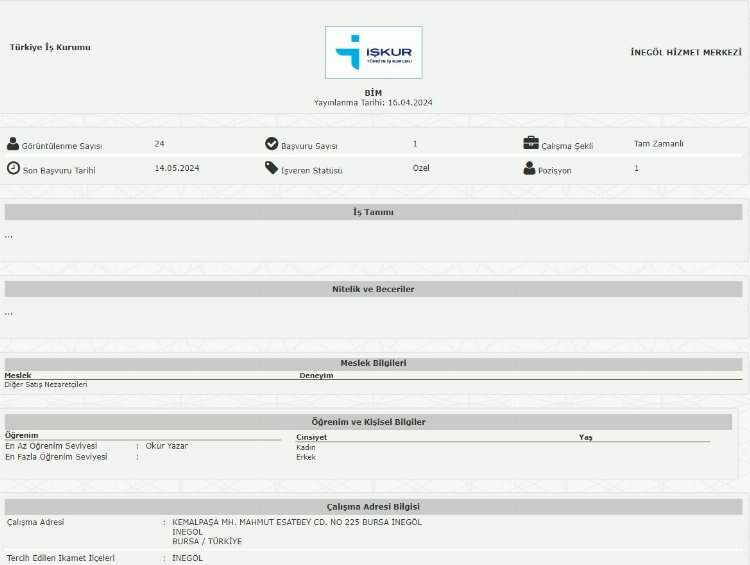Viewport: 750px width, 565px height.
Task: Select the İş Tanımı section header
Action: tap(373, 212)
